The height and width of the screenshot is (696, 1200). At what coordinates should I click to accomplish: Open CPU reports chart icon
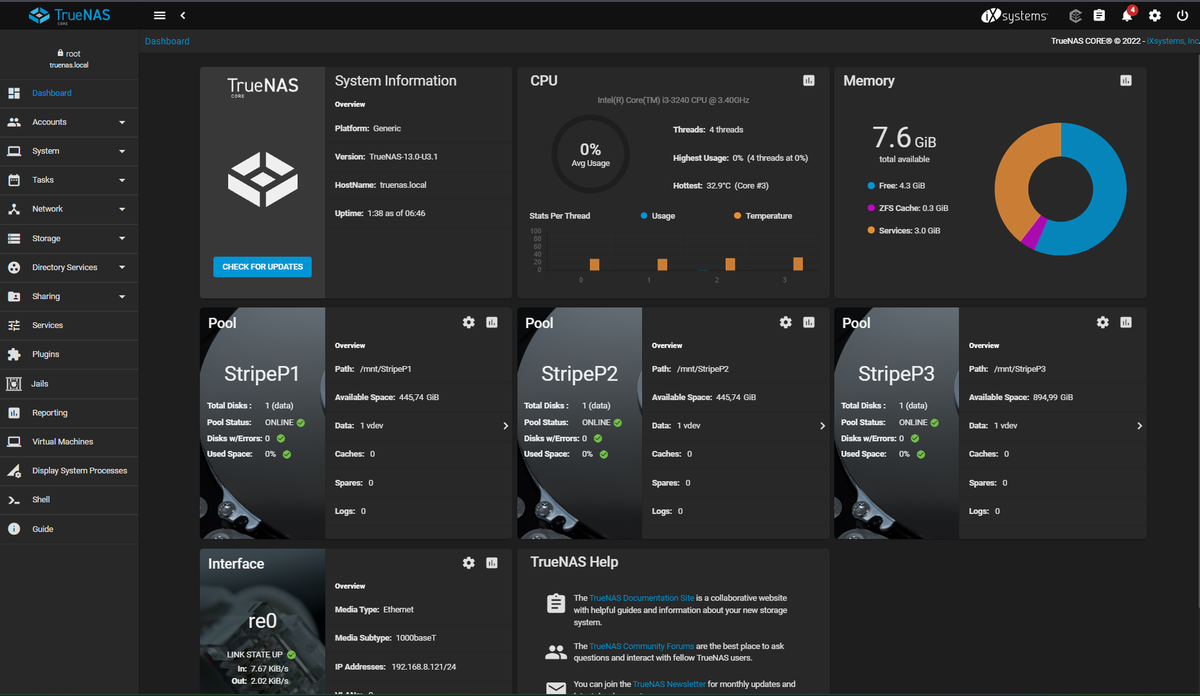click(809, 81)
